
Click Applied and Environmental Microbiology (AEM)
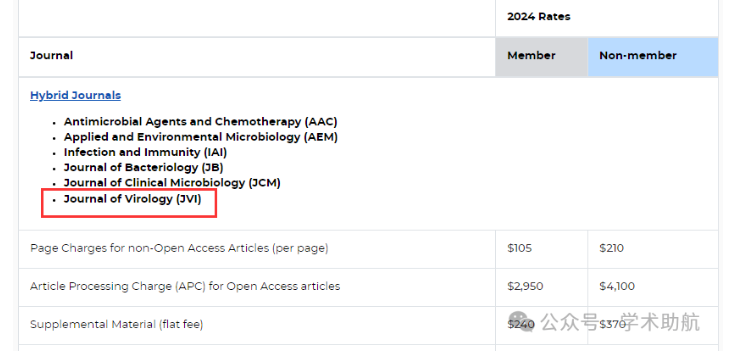coord(201,137)
